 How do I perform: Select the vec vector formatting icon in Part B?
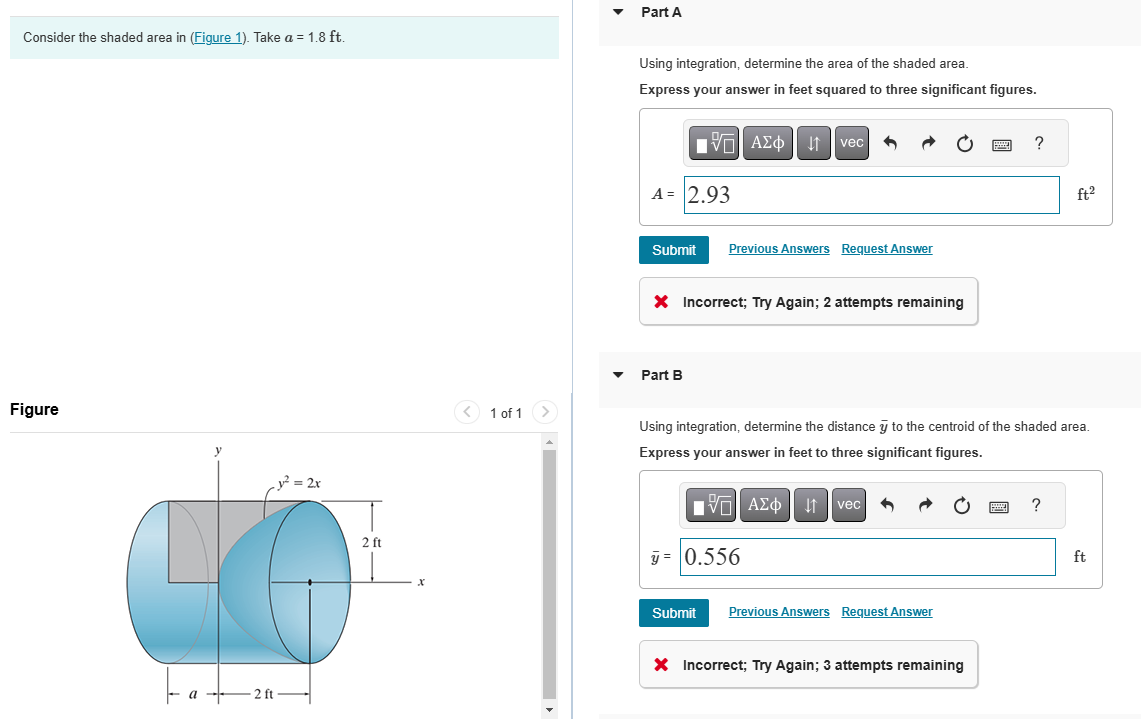tap(848, 505)
